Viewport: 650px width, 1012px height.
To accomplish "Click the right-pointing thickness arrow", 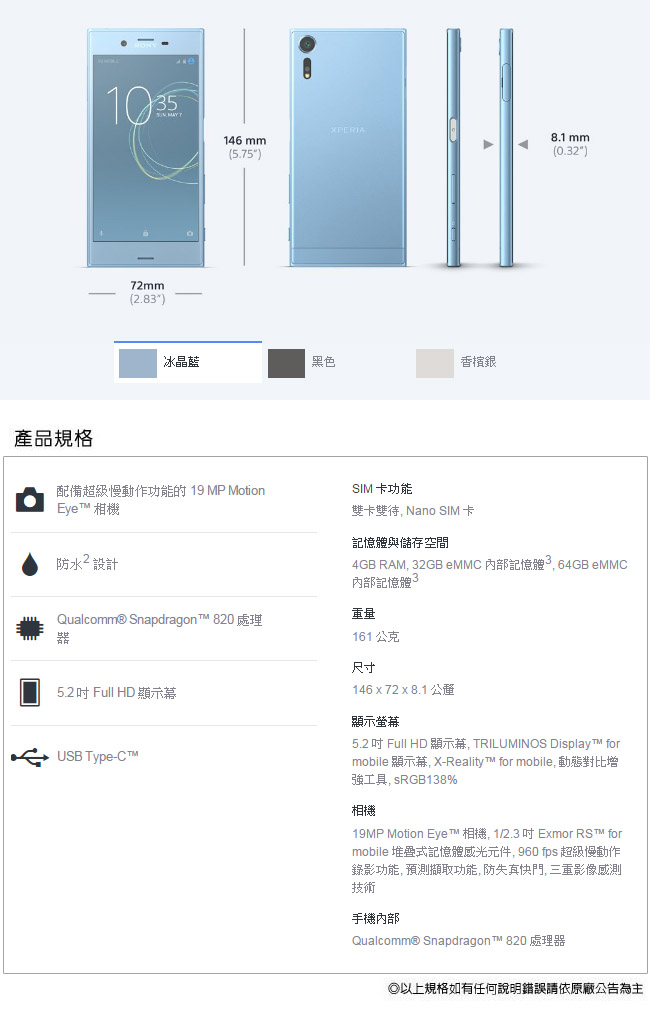I will click(x=489, y=145).
